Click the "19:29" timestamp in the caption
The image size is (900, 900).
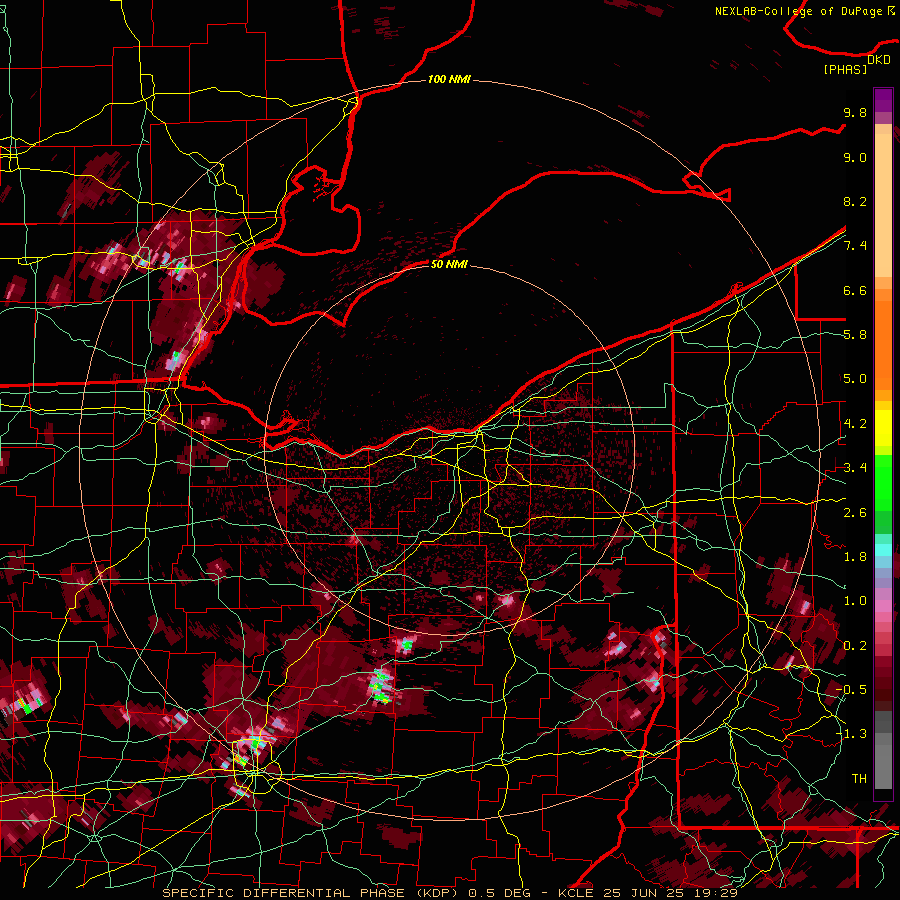714,893
